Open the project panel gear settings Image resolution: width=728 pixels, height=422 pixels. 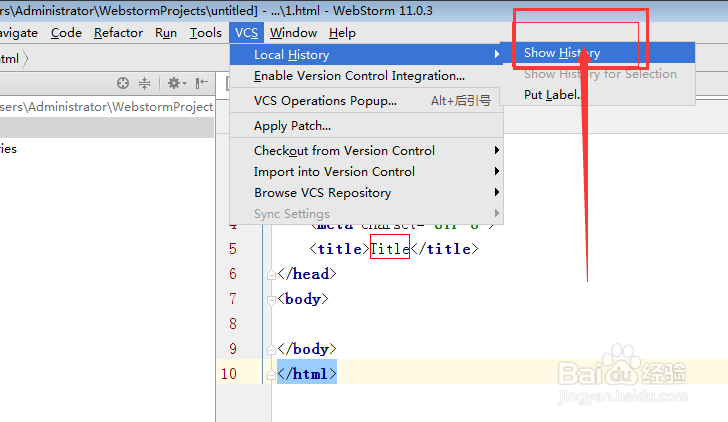coord(176,83)
